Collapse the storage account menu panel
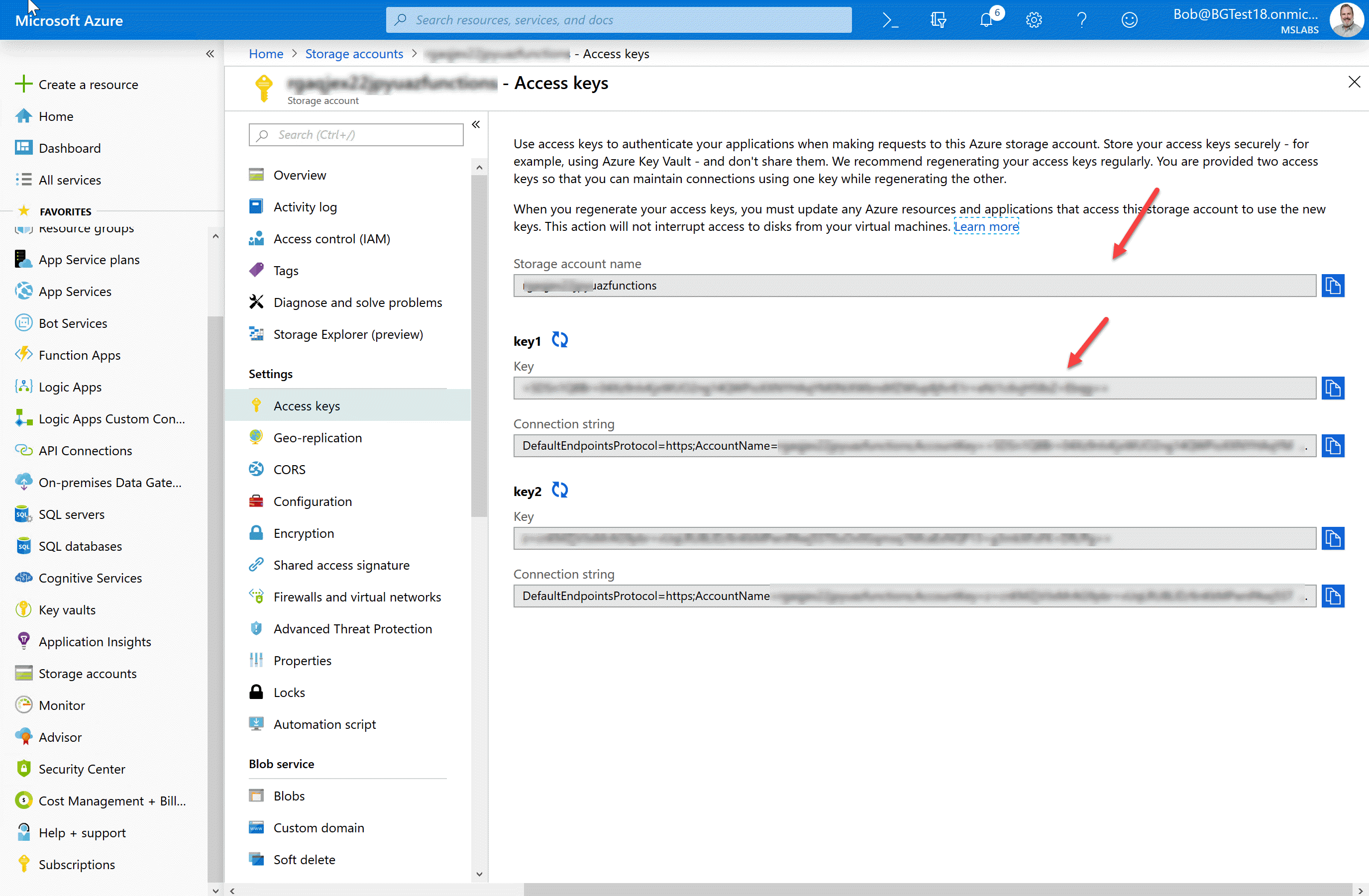This screenshot has height=896, width=1369. pos(476,124)
